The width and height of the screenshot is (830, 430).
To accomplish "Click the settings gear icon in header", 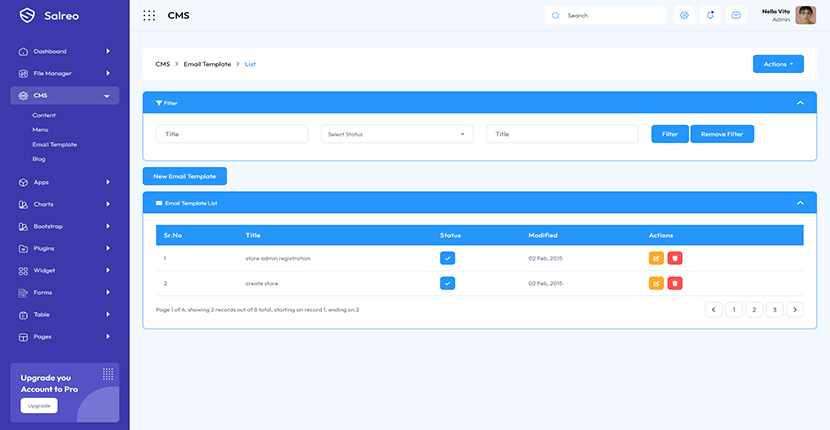I will (x=684, y=15).
